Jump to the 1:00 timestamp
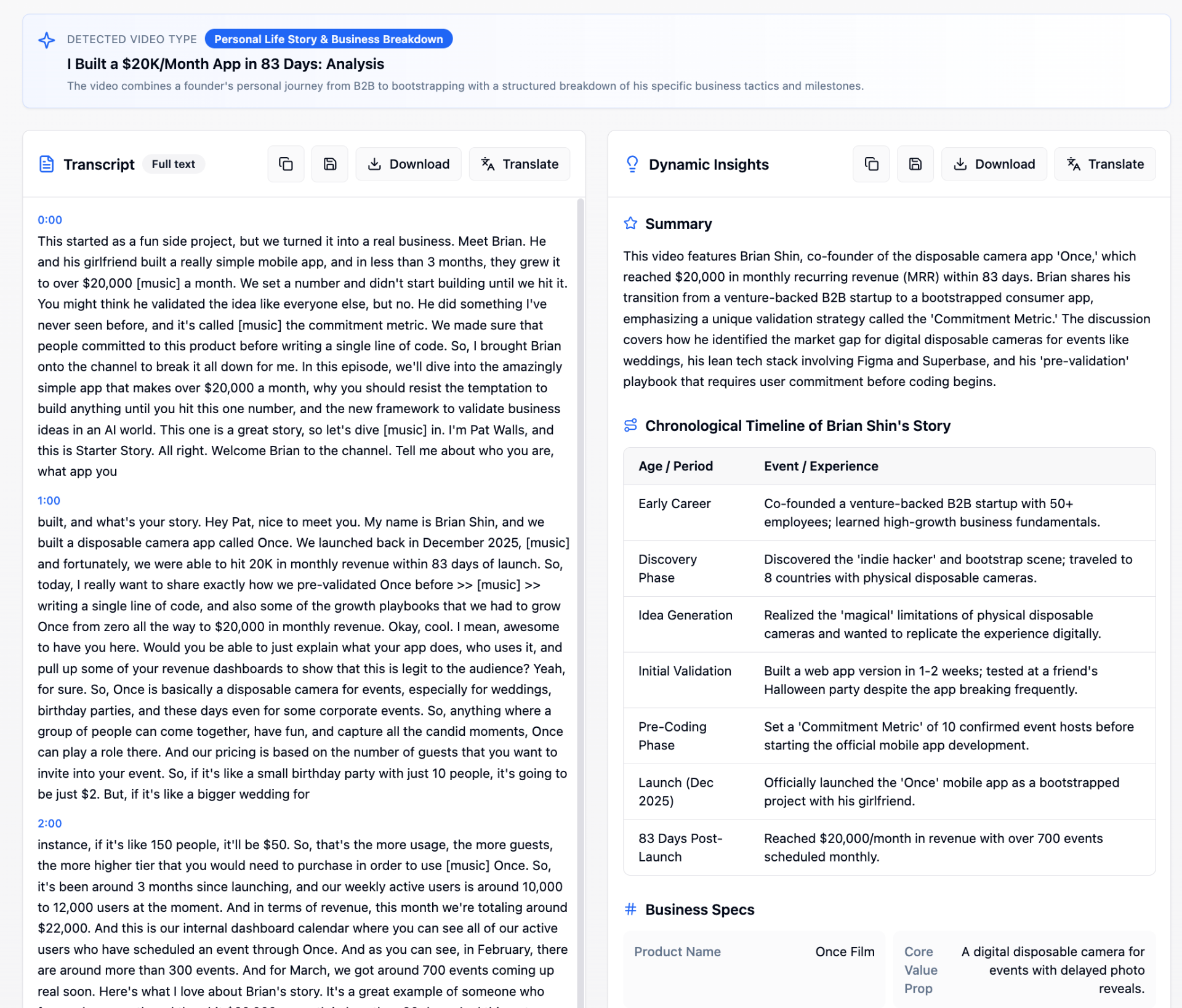This screenshot has height=1008, width=1182. pyautogui.click(x=49, y=501)
